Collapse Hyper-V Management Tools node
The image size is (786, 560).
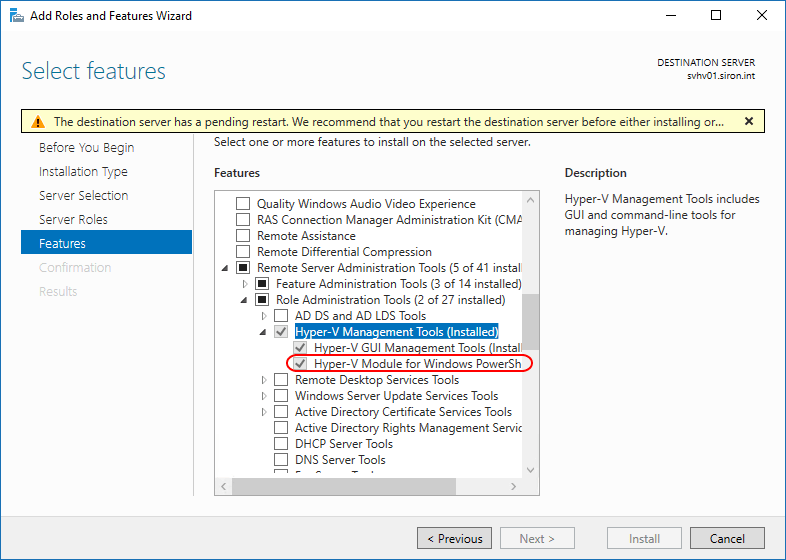tap(263, 332)
